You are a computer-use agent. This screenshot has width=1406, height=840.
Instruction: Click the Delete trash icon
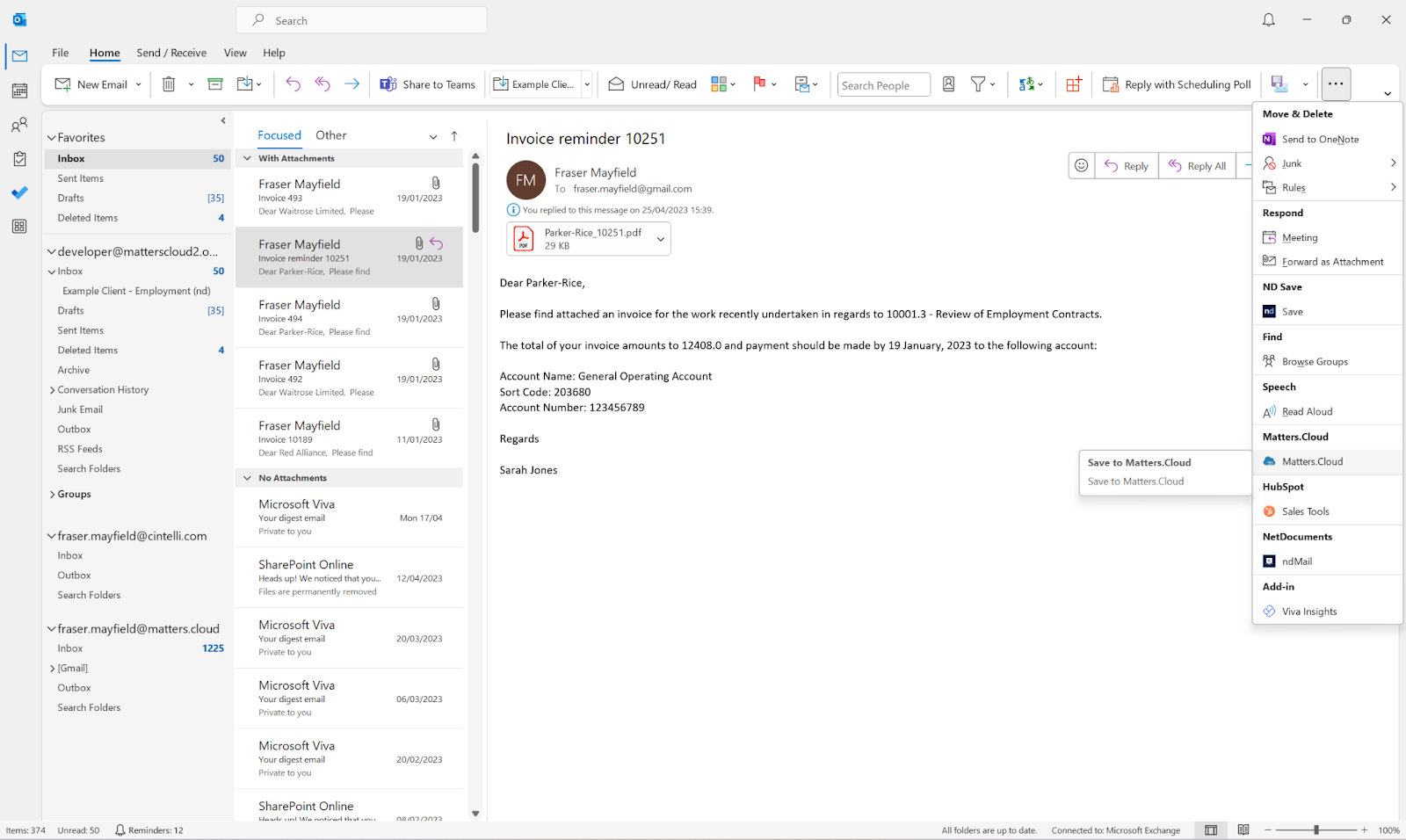pyautogui.click(x=169, y=84)
